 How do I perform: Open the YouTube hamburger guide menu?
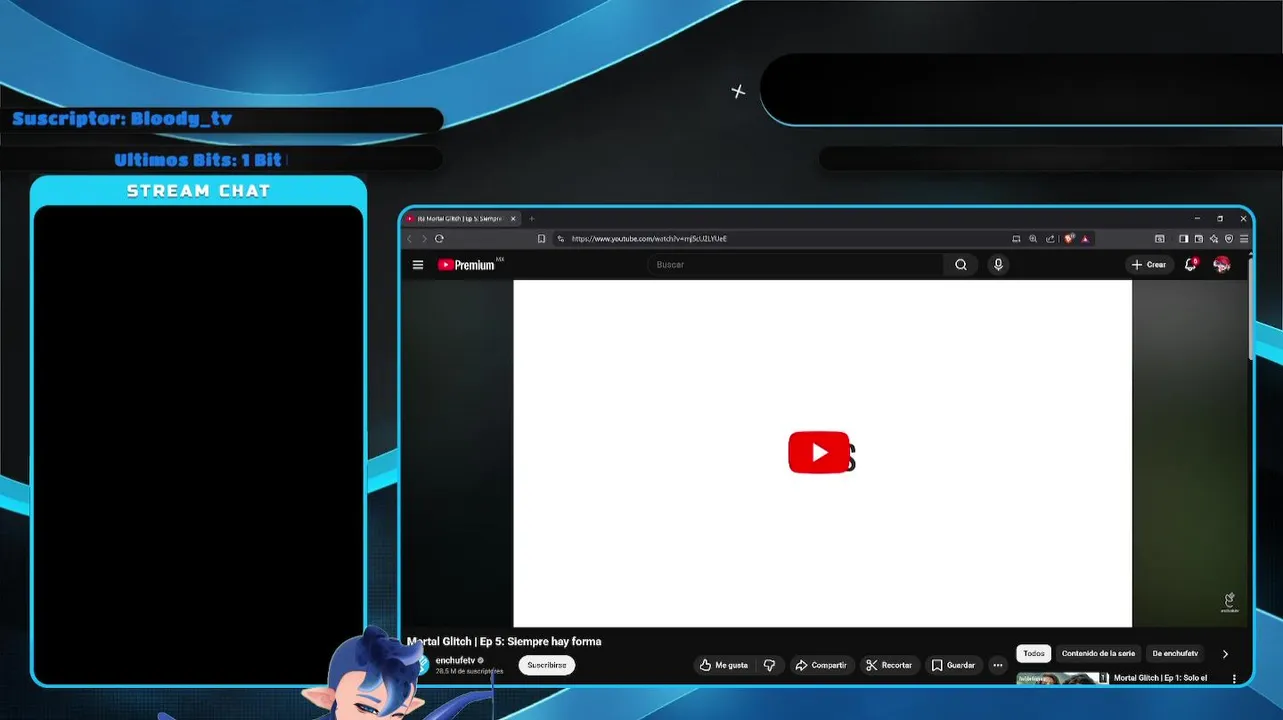click(418, 265)
